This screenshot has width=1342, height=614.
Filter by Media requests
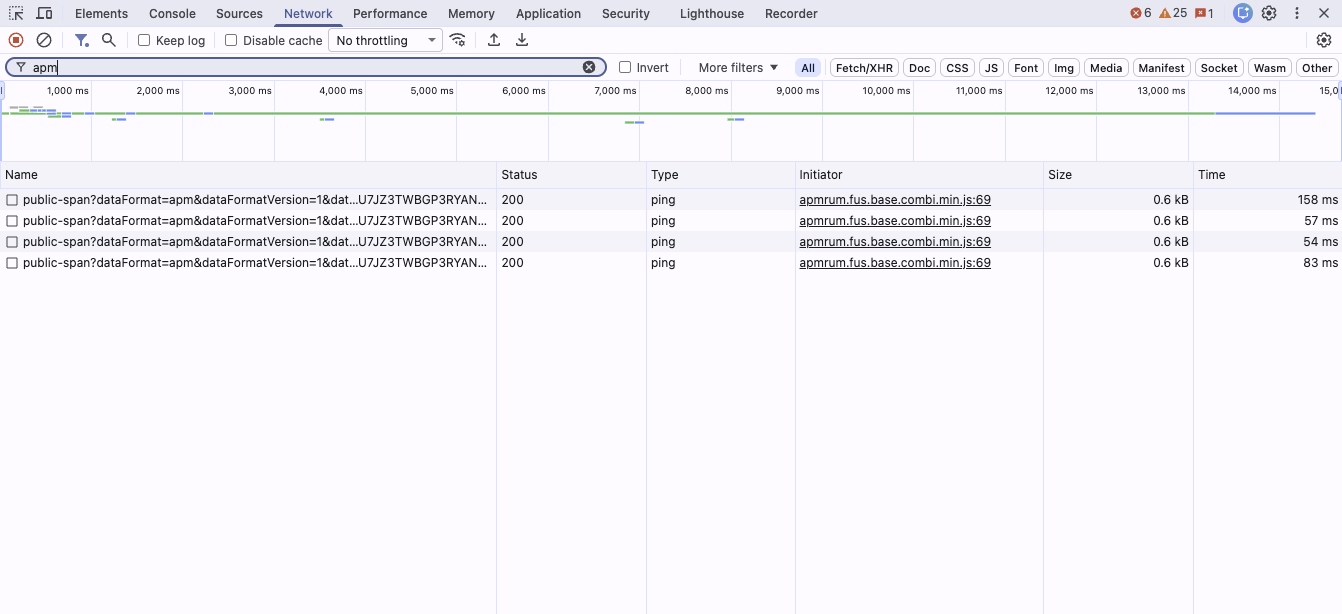point(1106,68)
